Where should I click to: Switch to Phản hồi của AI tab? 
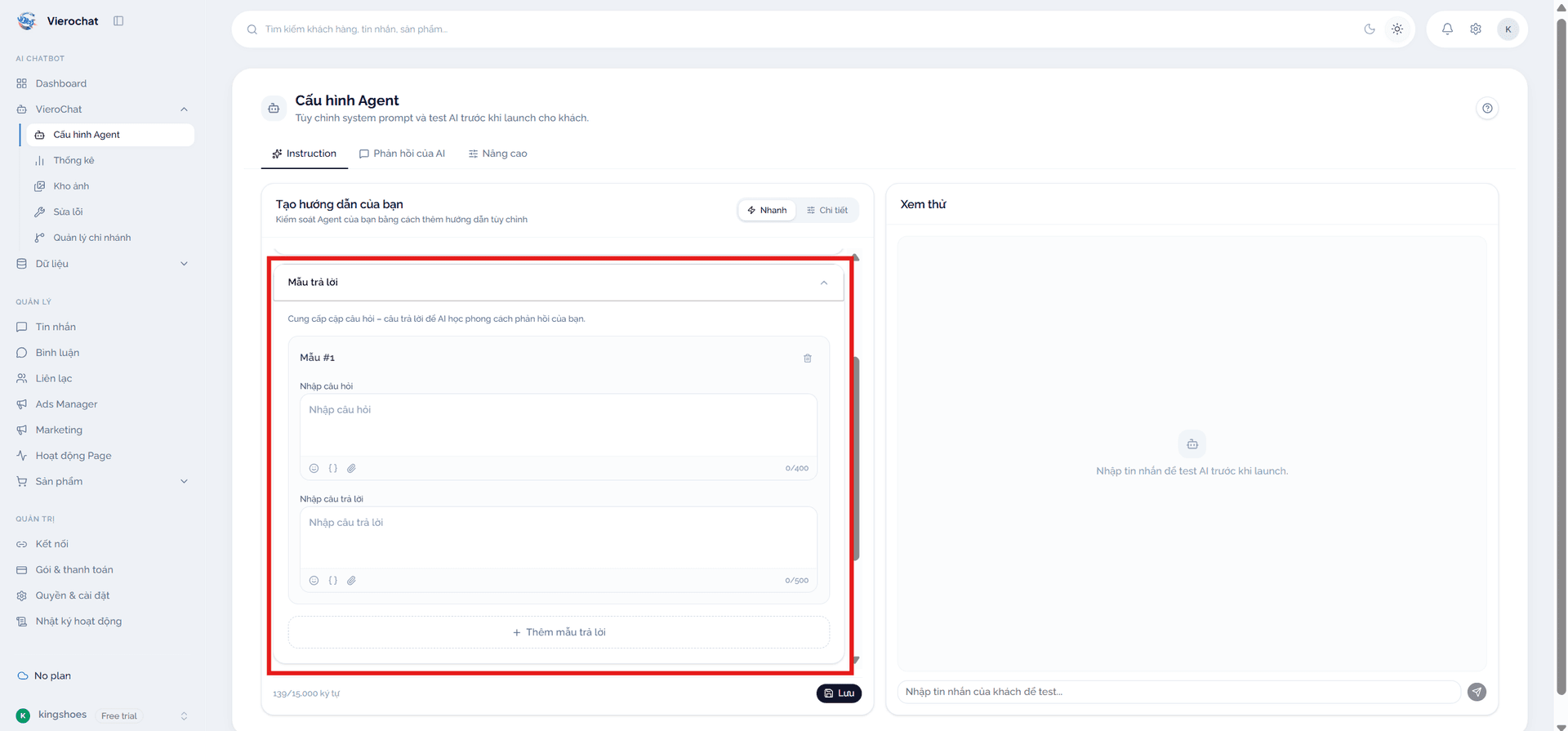[x=402, y=154]
